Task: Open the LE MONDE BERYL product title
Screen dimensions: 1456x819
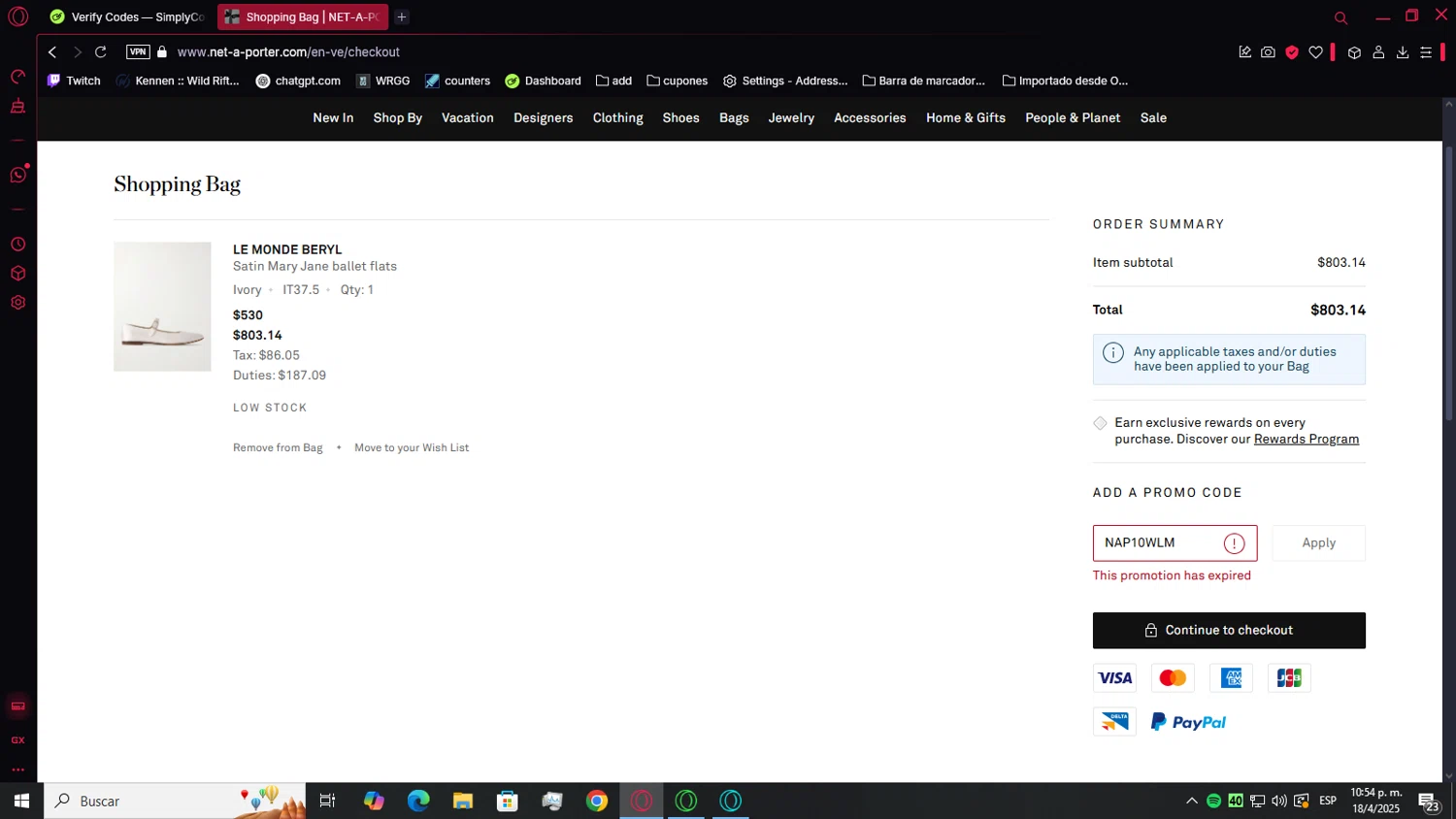Action: (x=287, y=249)
